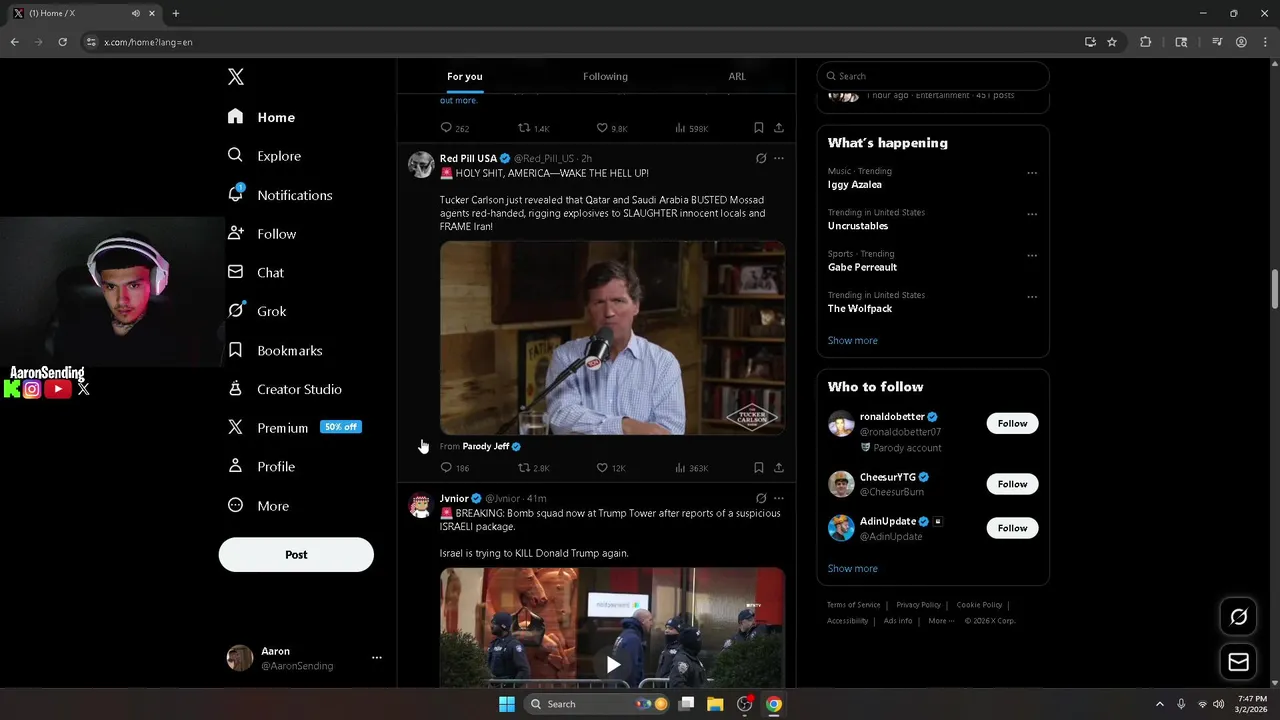Click the taskbar Search box
The image size is (1280, 720).
click(x=598, y=704)
